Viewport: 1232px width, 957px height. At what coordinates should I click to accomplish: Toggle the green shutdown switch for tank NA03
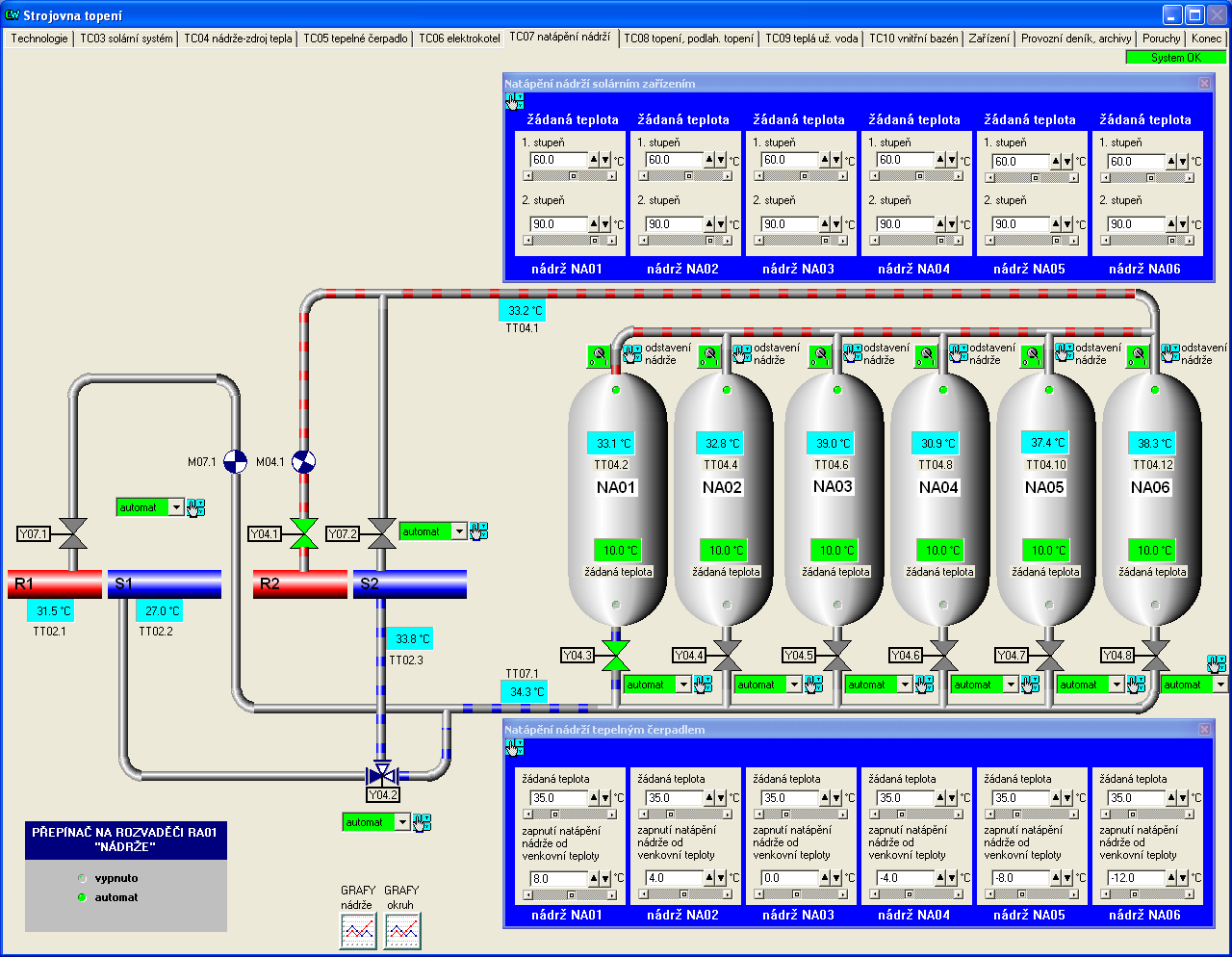[x=820, y=356]
